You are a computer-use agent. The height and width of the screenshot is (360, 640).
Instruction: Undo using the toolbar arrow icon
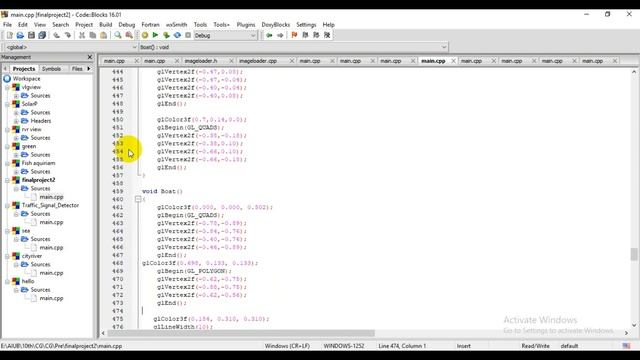pyautogui.click(x=56, y=36)
